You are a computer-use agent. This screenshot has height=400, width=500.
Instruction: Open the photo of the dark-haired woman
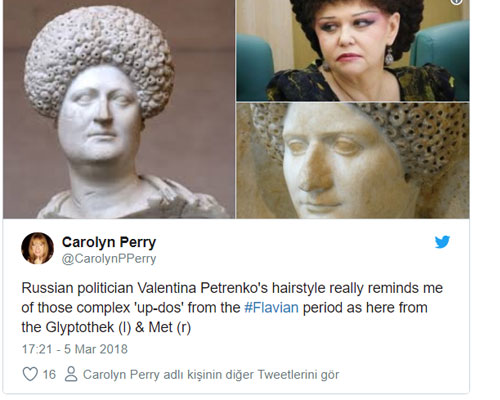(353, 50)
